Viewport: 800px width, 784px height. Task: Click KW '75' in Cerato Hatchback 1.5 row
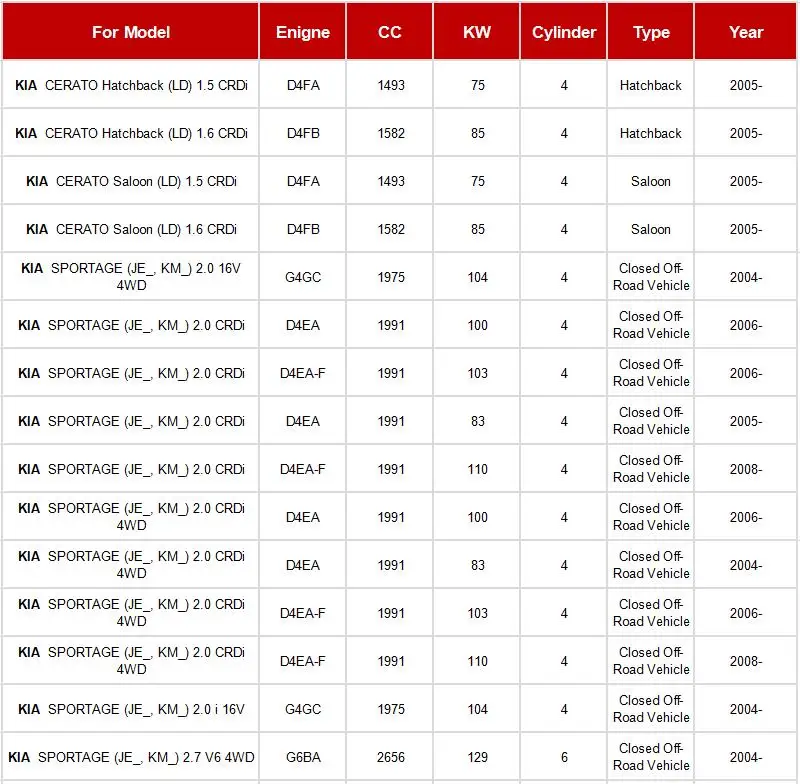[x=478, y=85]
